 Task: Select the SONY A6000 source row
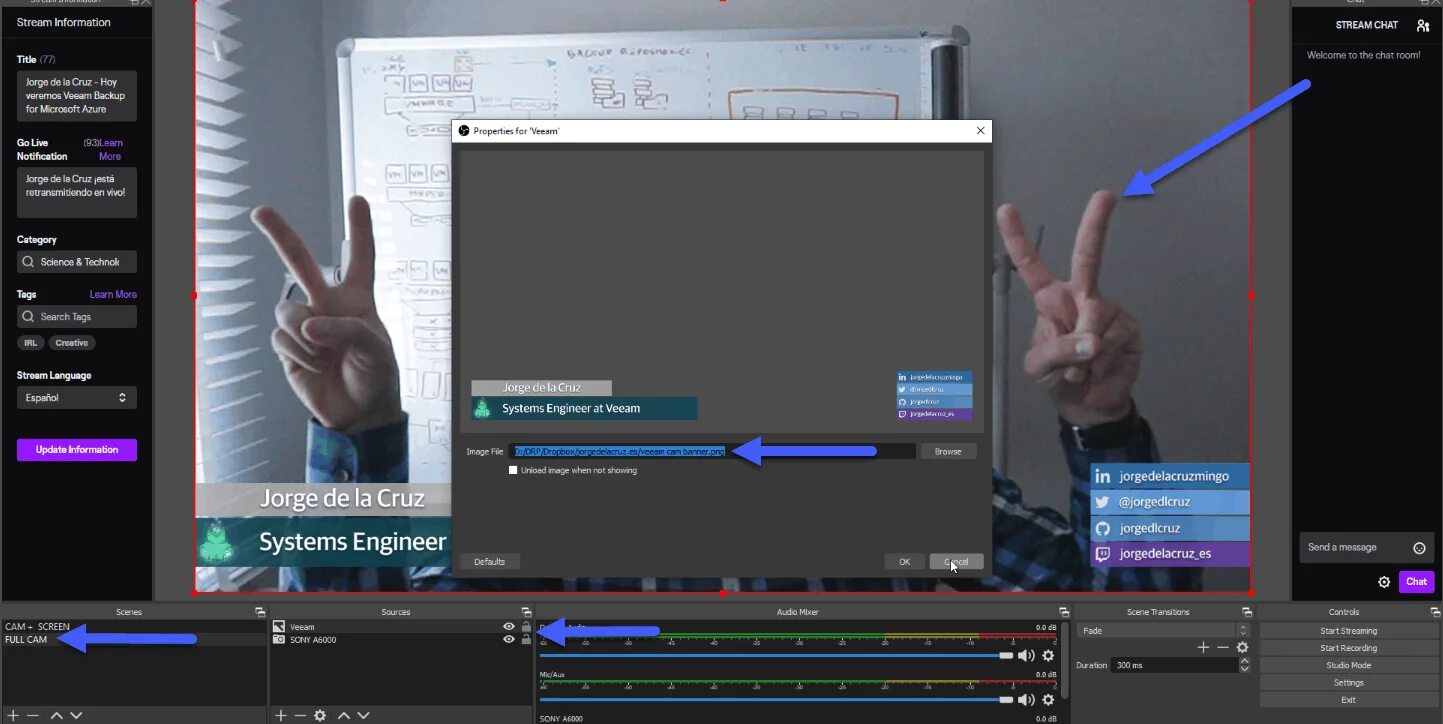402,639
